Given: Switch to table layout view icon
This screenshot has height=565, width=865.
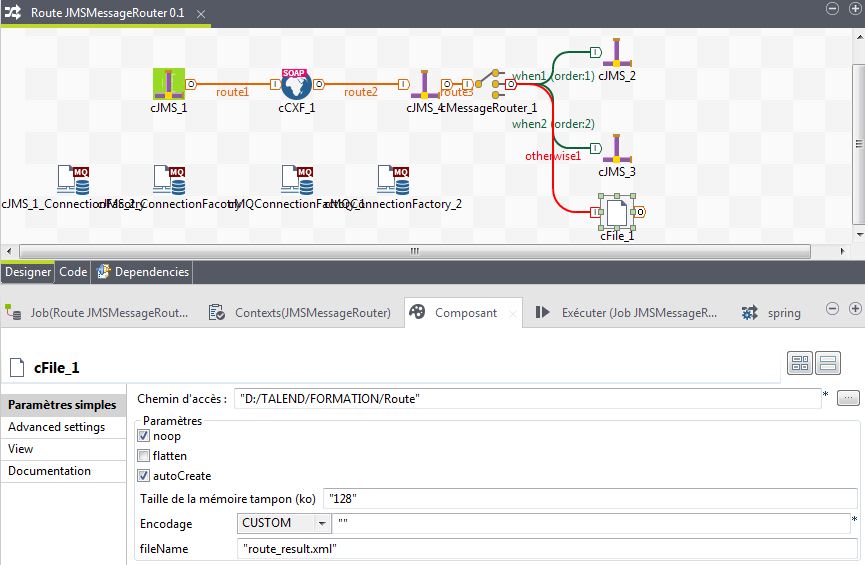Looking at the screenshot, I should tap(799, 363).
